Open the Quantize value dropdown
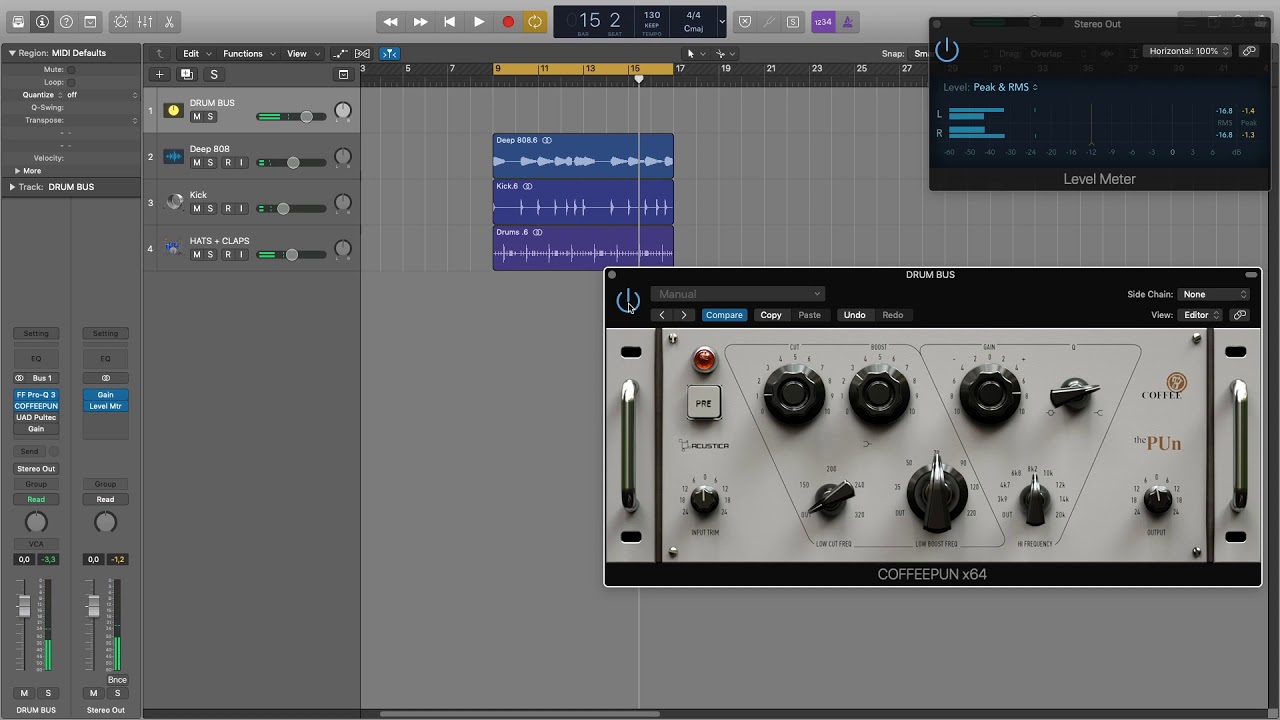This screenshot has height=720, width=1280. pos(102,95)
